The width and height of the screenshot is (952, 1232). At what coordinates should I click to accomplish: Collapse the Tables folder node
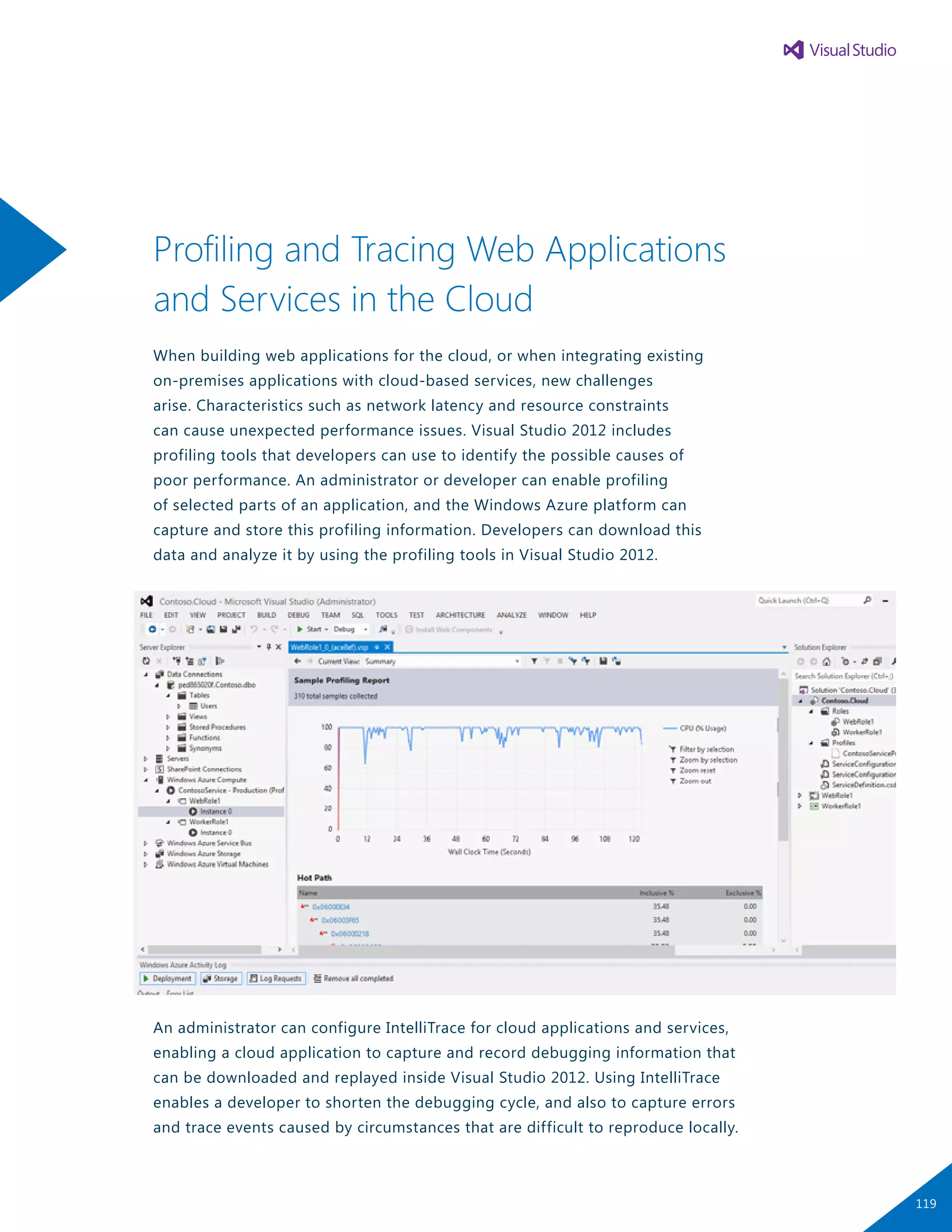[168, 695]
